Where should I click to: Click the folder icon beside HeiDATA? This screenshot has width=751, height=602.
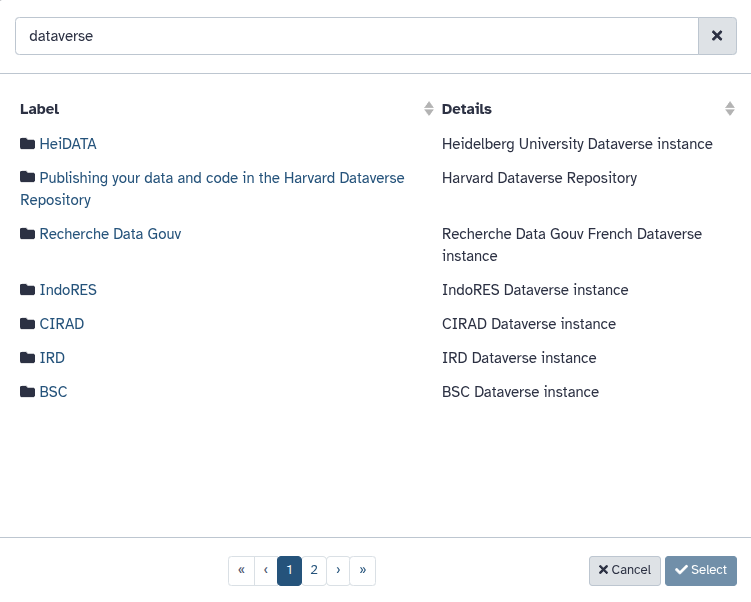click(27, 144)
